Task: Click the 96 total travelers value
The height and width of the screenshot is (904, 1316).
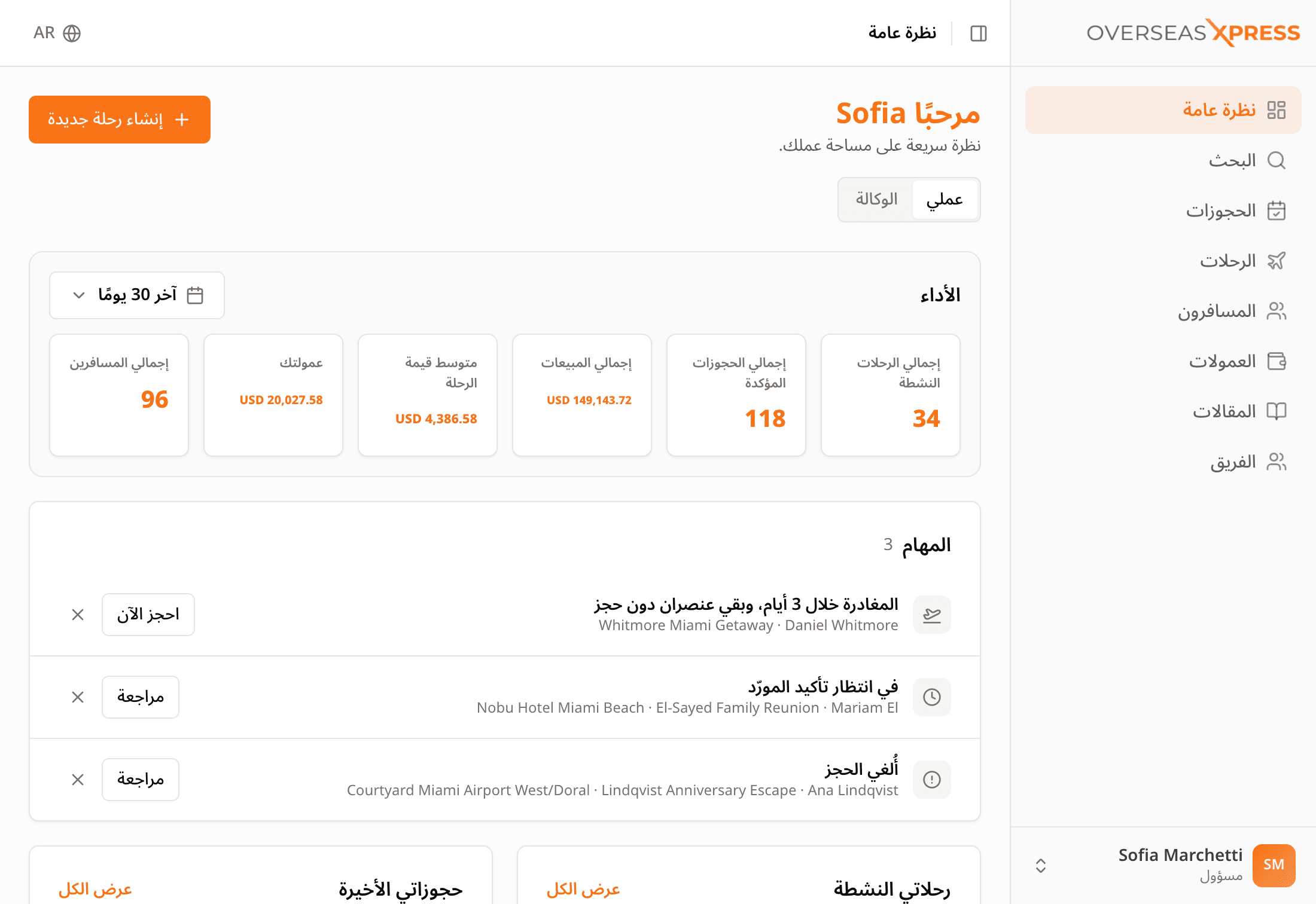Action: click(155, 399)
